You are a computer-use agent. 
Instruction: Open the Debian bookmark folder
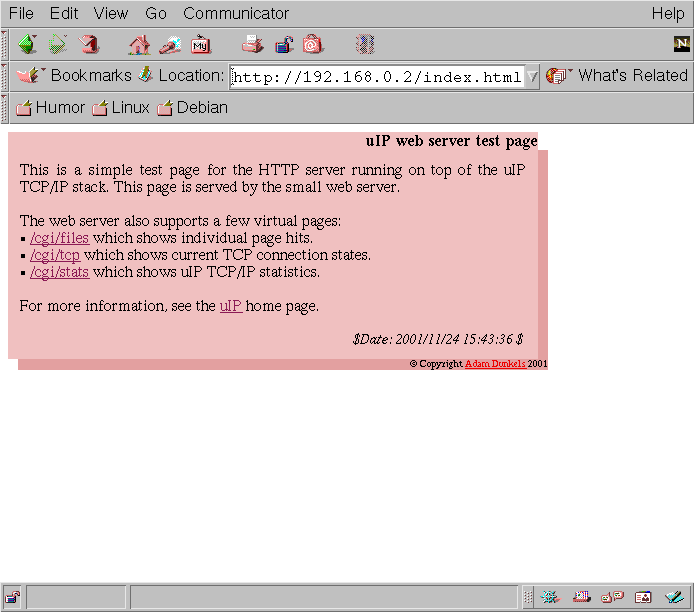pyautogui.click(x=193, y=108)
